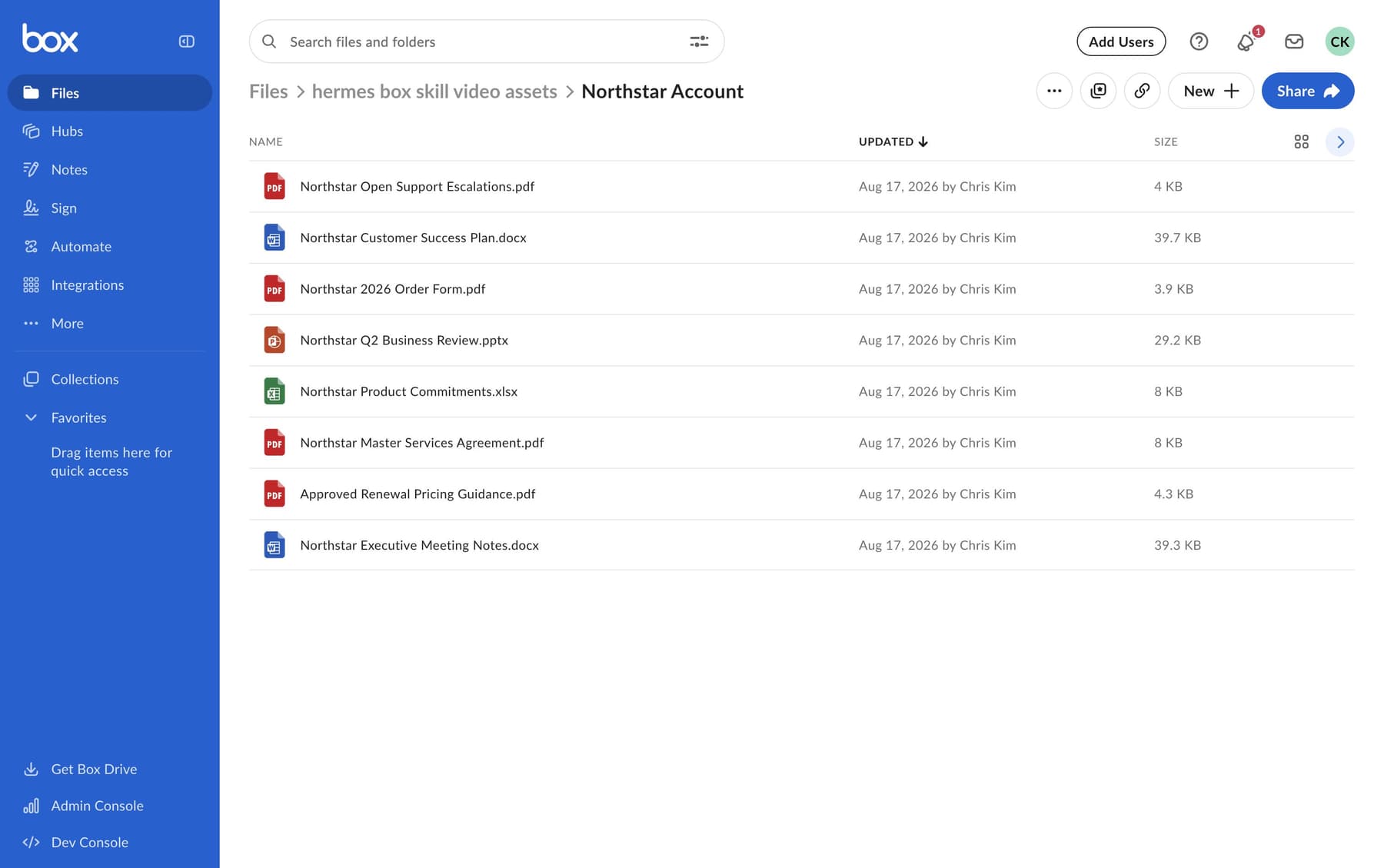The width and height of the screenshot is (1384, 868).
Task: Go to hermes box skill video assets breadcrumb
Action: (x=434, y=91)
